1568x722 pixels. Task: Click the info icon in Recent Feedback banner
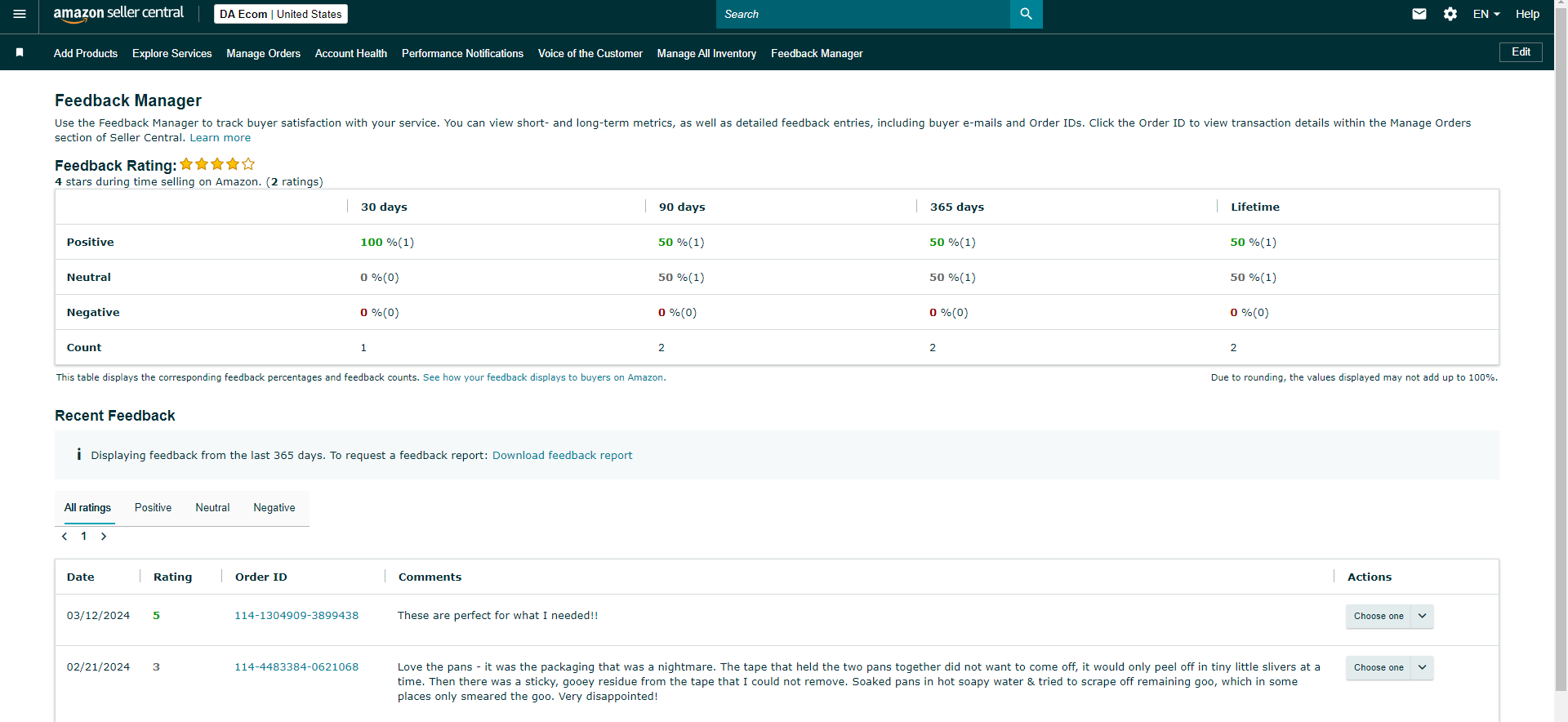point(78,454)
